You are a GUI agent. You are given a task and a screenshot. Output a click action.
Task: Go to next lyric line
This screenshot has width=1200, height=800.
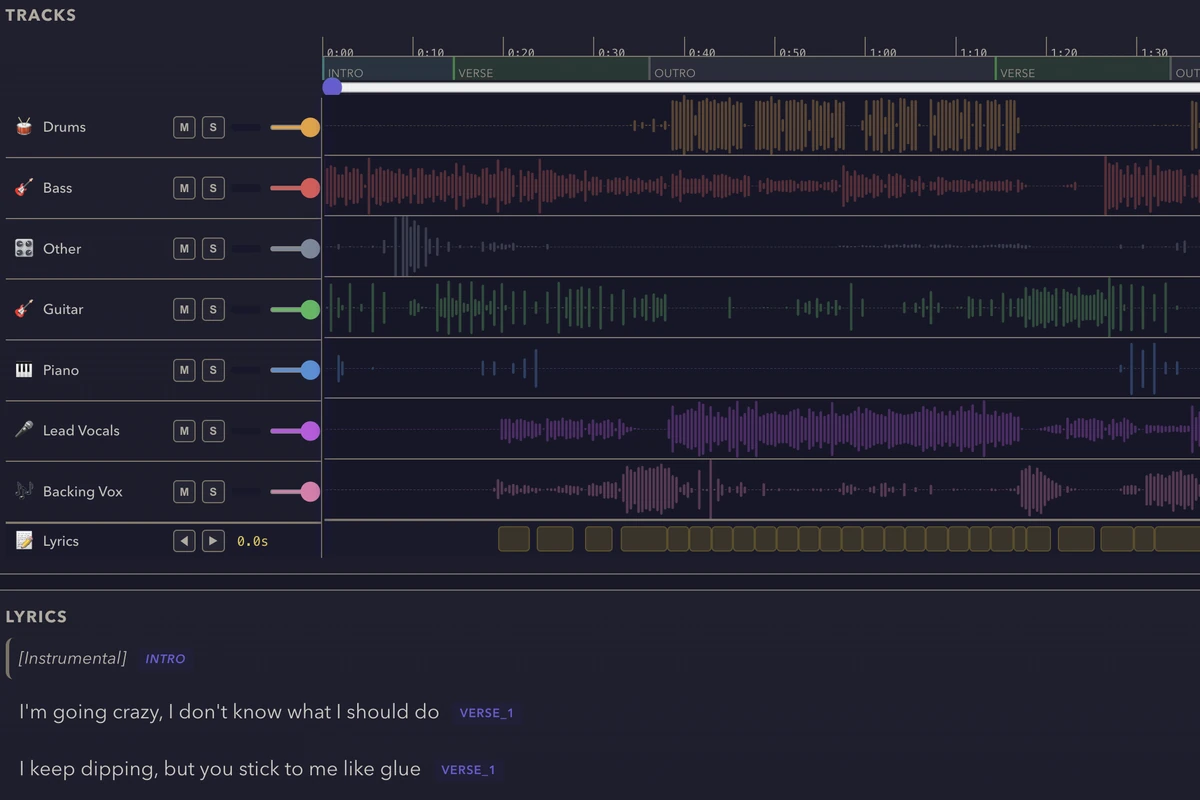(x=213, y=541)
